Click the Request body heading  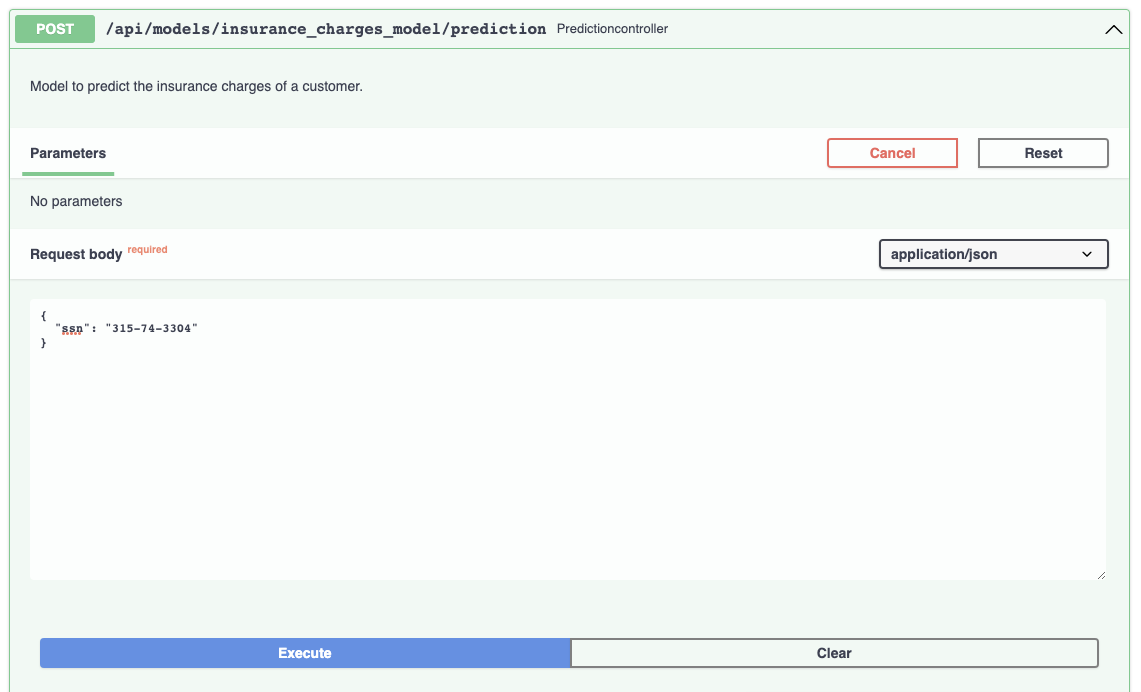coord(76,254)
